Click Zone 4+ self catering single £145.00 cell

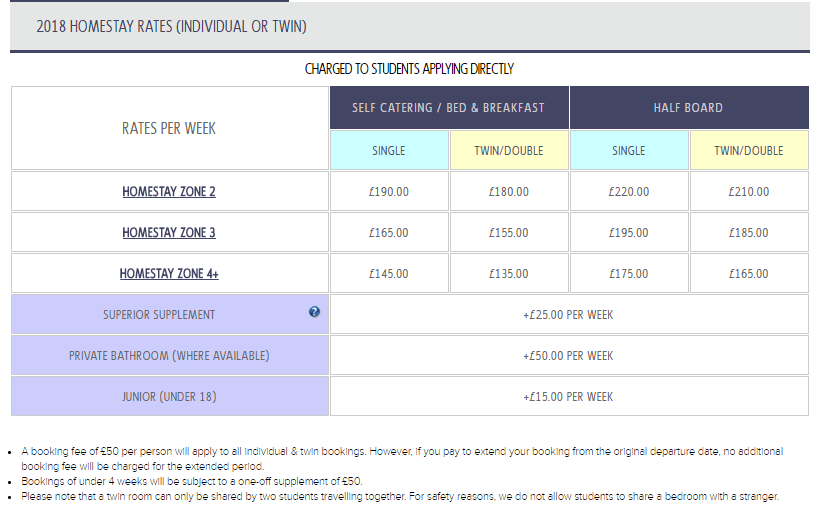[389, 274]
